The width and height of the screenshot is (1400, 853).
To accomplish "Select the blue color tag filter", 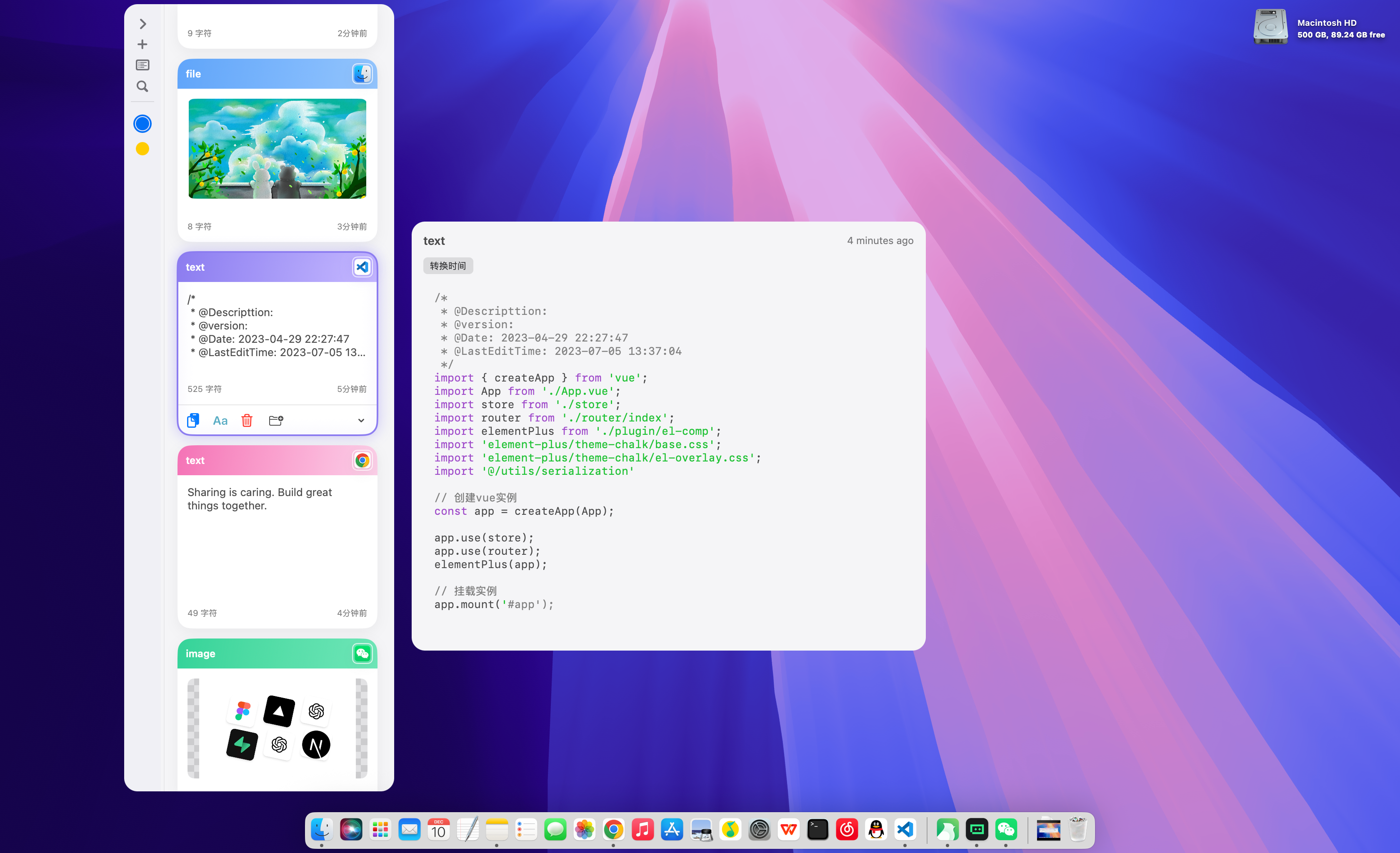I will (x=142, y=124).
